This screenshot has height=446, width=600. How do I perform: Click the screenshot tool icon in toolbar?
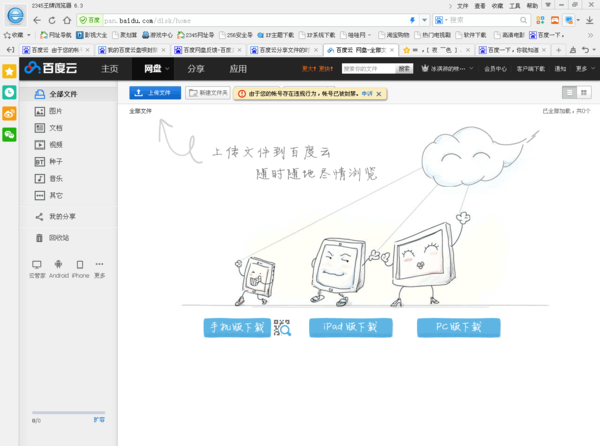[569, 20]
